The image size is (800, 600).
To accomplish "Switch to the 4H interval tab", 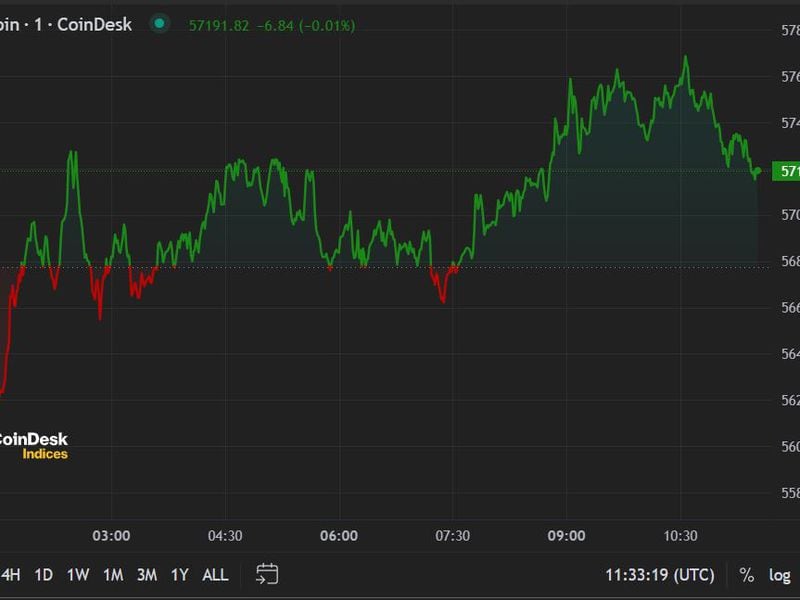I will point(11,575).
